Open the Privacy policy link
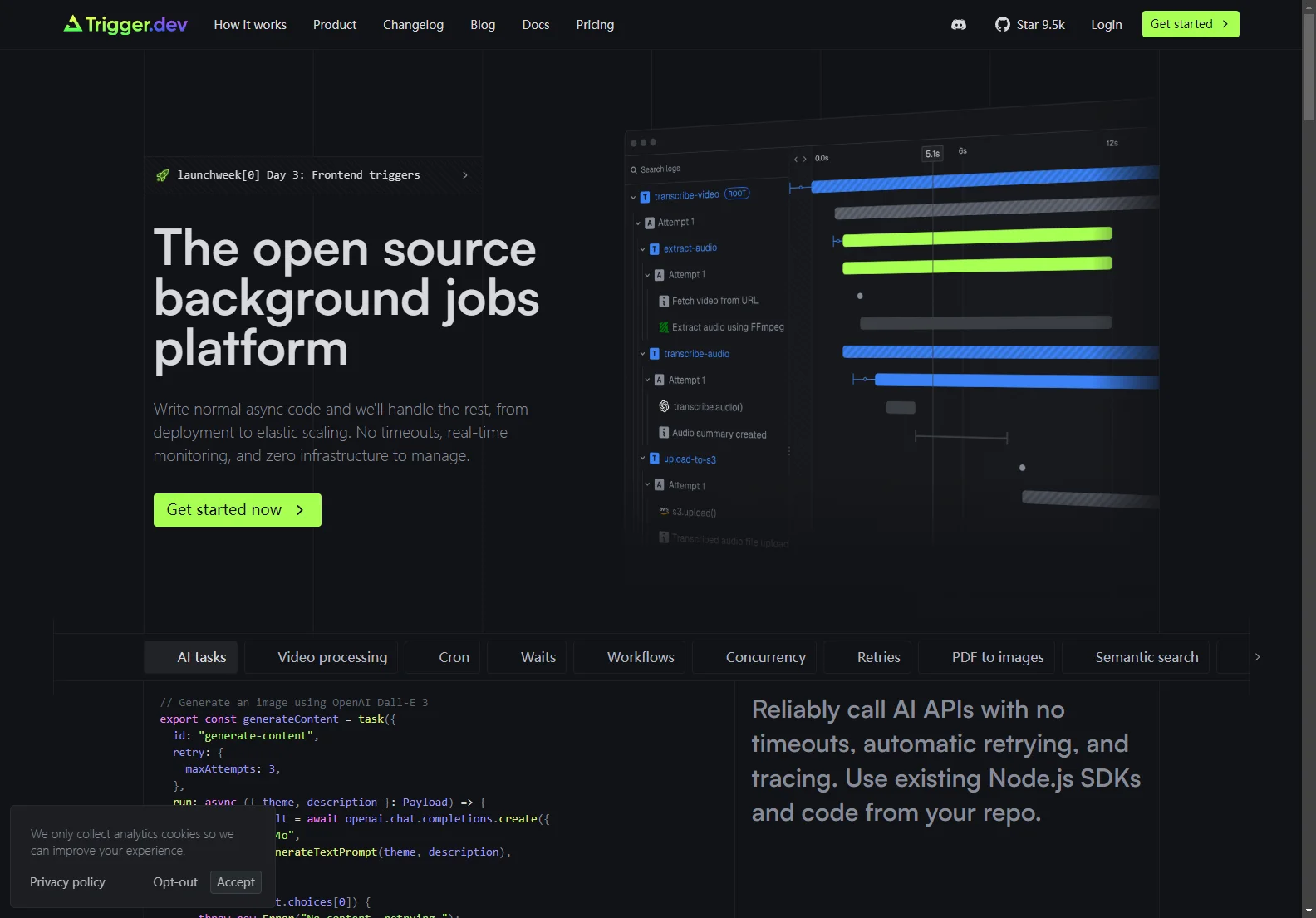Viewport: 1316px width, 918px height. [x=67, y=882]
